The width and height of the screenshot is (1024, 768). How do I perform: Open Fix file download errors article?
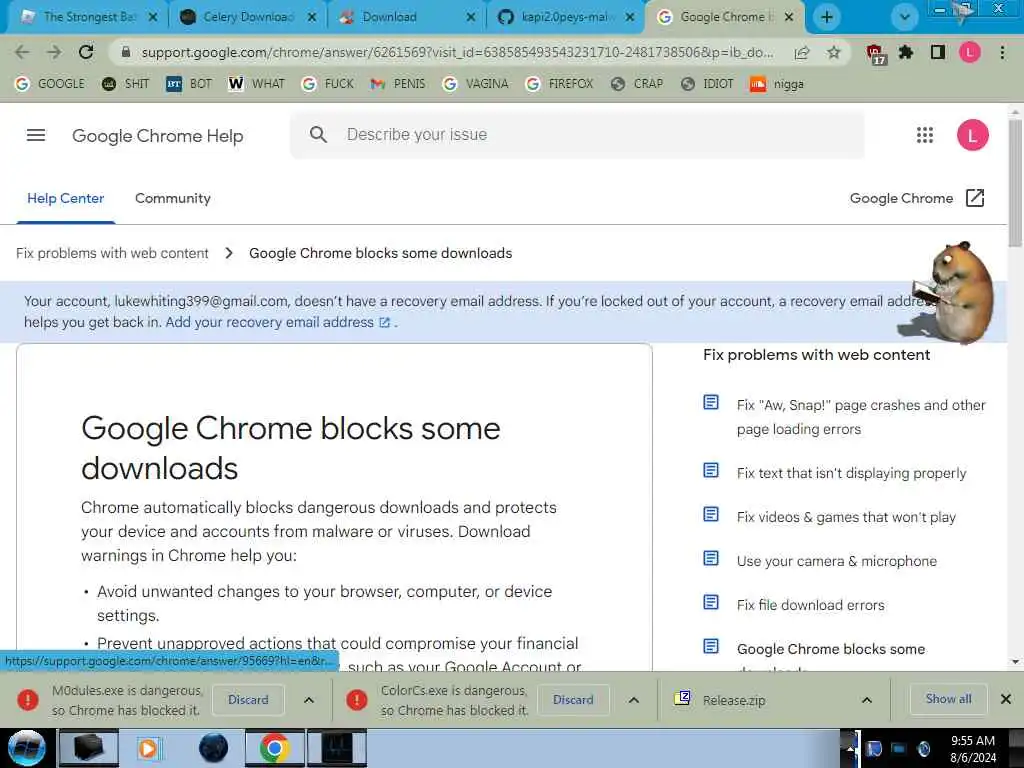pos(810,605)
